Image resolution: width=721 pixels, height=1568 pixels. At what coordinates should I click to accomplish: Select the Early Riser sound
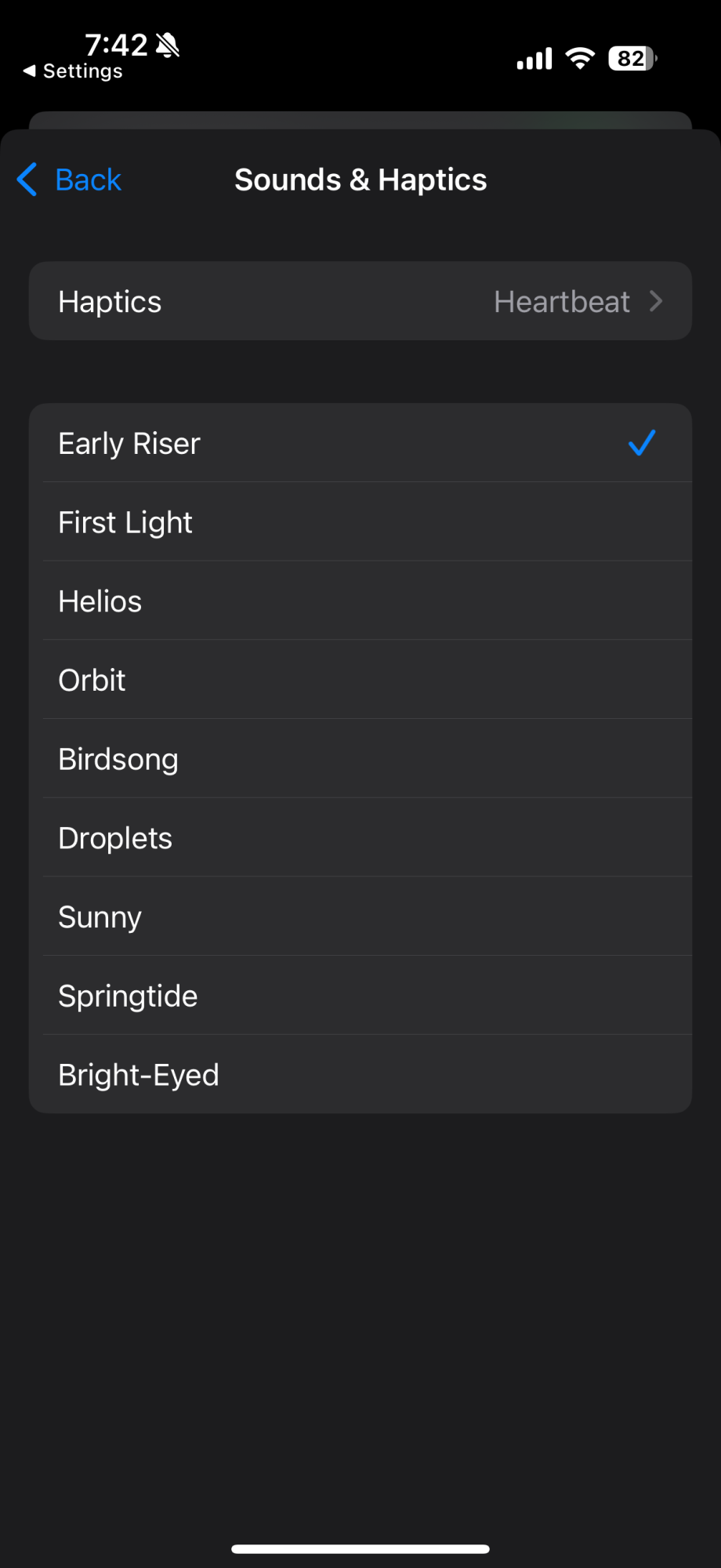pos(129,444)
